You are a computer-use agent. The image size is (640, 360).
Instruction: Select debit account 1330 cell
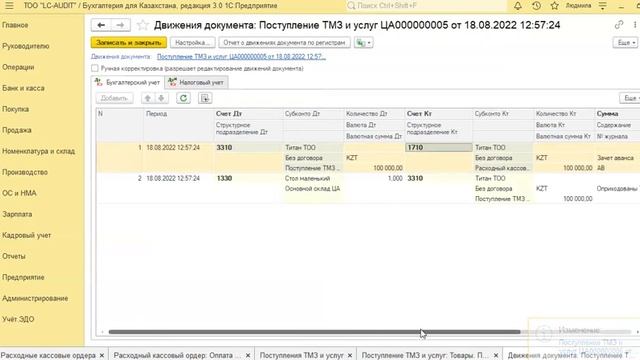click(248, 178)
